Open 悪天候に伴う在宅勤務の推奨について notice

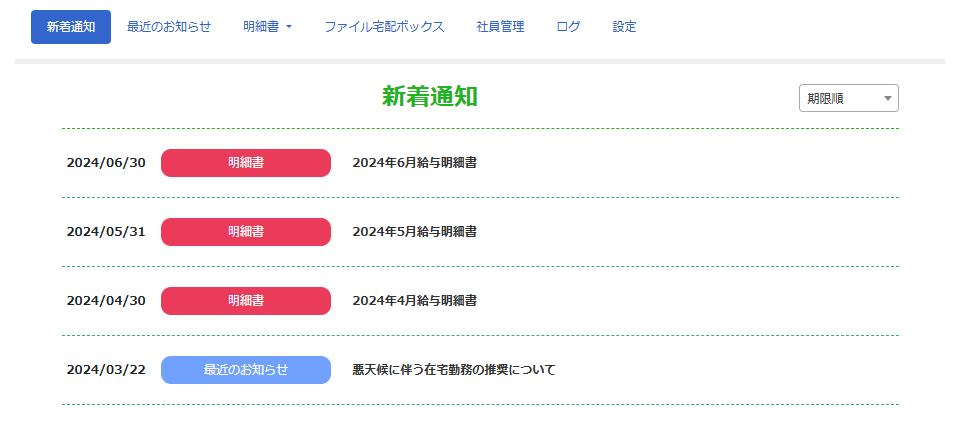point(453,370)
